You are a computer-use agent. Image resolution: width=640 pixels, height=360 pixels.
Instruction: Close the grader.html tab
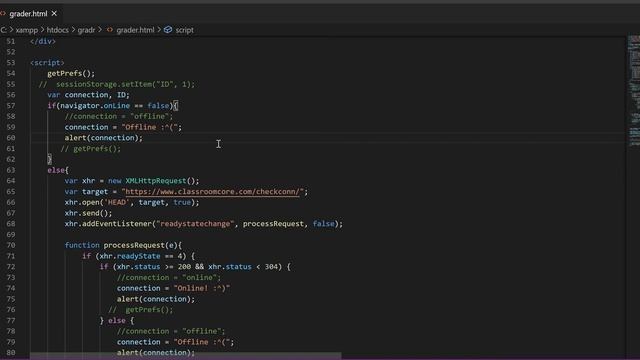54,14
